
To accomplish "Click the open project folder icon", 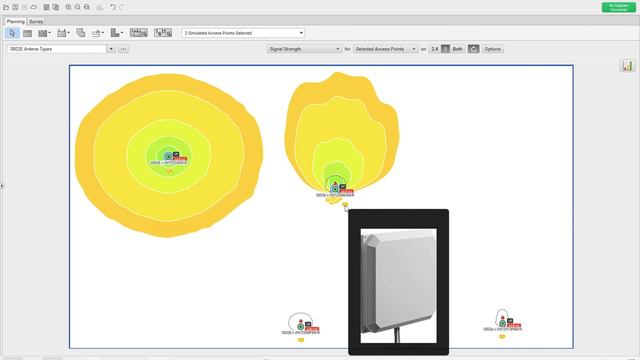I will (x=6, y=7).
